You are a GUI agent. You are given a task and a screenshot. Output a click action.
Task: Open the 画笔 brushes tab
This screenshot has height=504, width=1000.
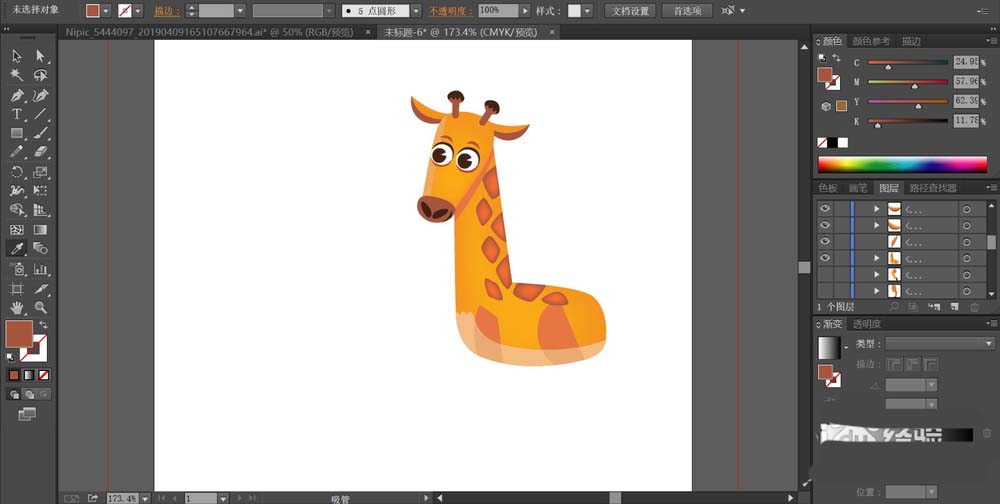tap(858, 188)
